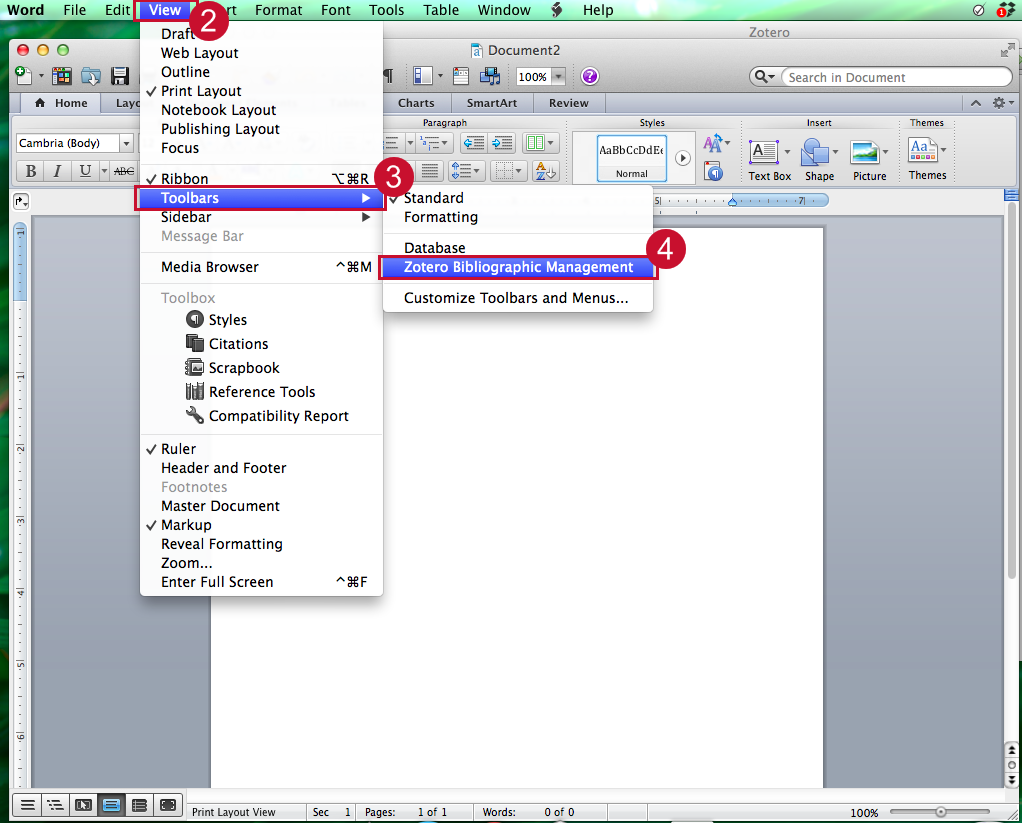Click the Themes icon
1022x823 pixels.
pyautogui.click(x=923, y=150)
